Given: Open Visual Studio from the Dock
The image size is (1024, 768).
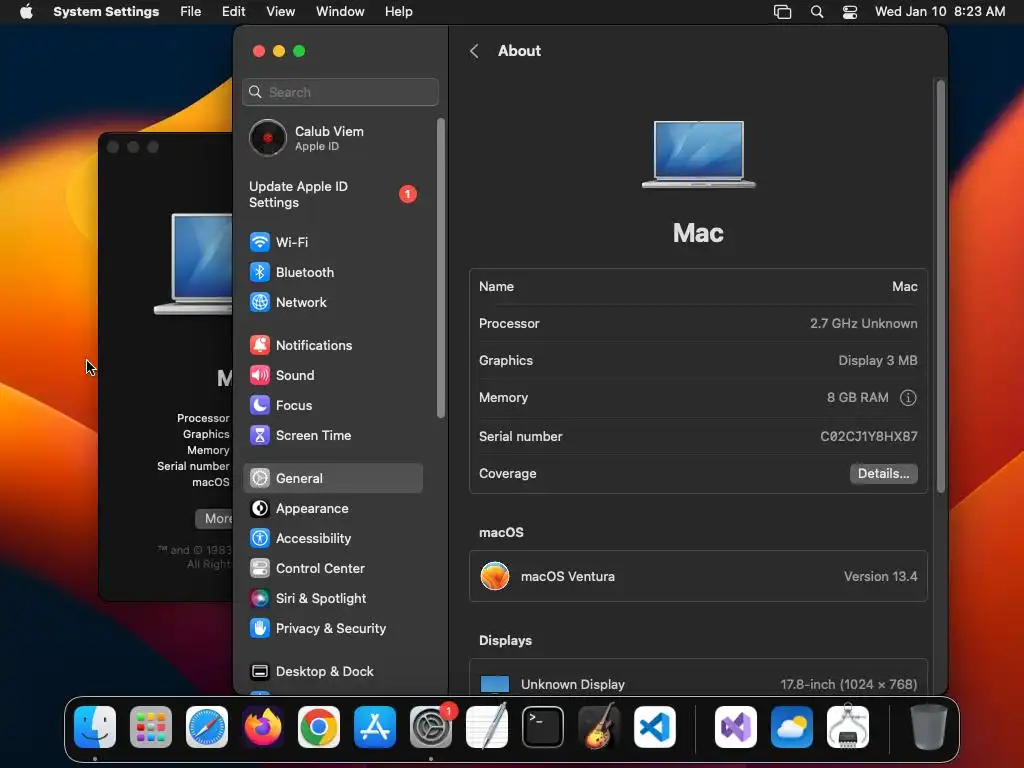Looking at the screenshot, I should pos(736,727).
